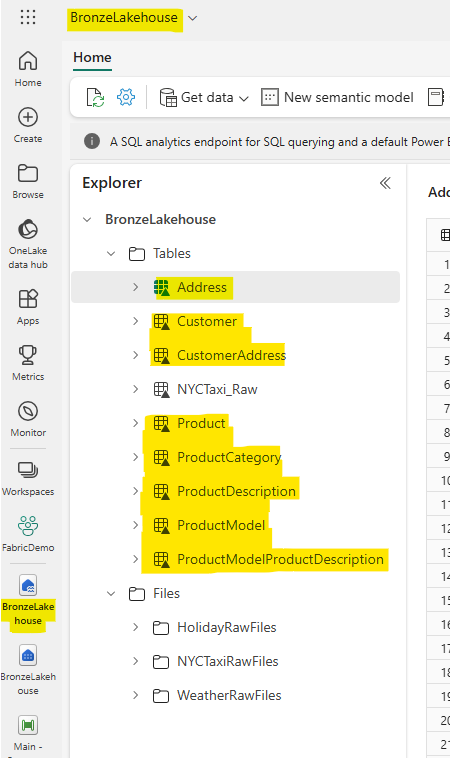The width and height of the screenshot is (450, 758).
Task: Expand the HolidayRawFiles folder chevron
Action: (136, 627)
